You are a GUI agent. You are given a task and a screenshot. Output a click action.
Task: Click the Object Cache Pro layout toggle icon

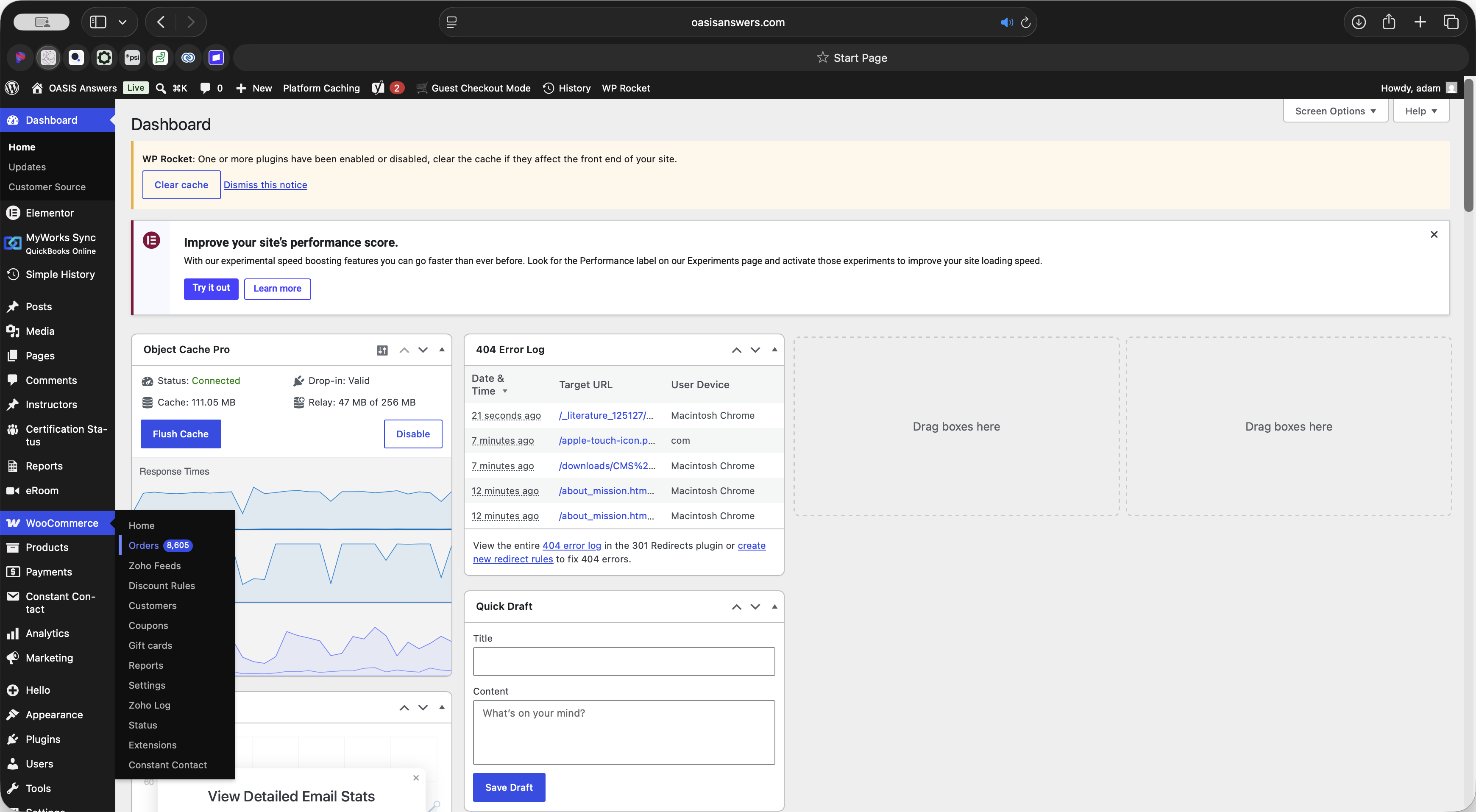[x=382, y=350]
